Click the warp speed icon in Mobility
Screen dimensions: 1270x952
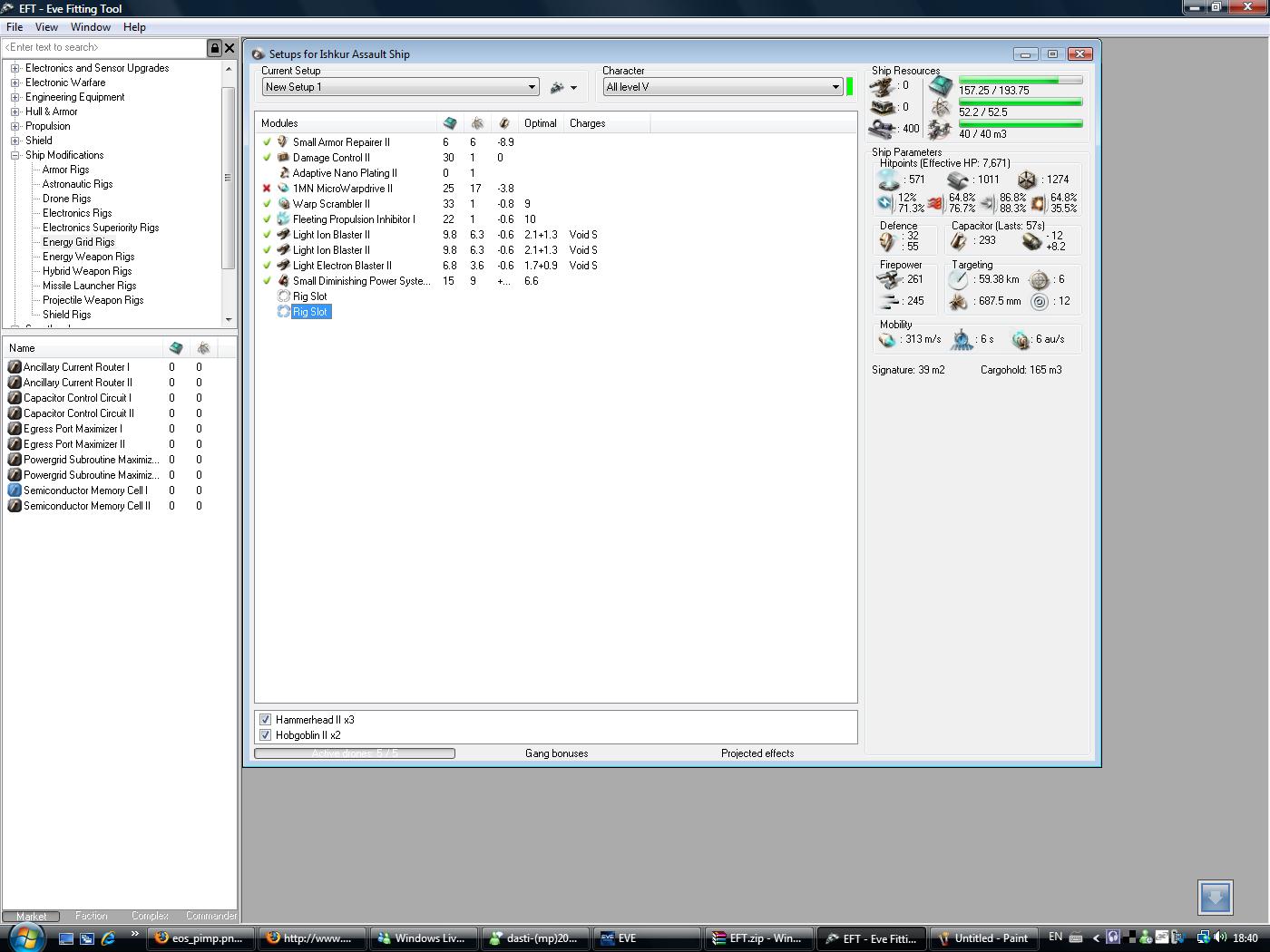point(1021,340)
